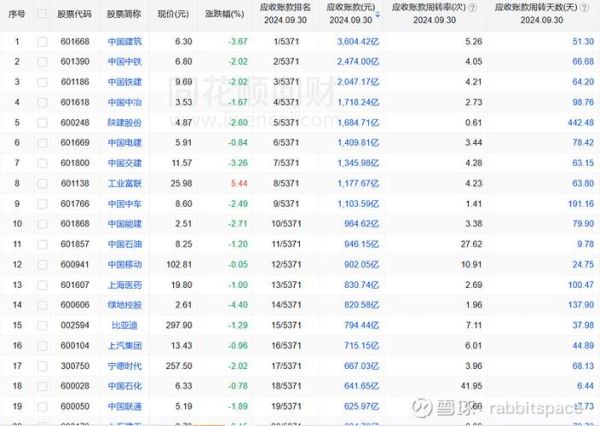The image size is (600, 426).
Task: Open stock link 中国中冶
Action: pyautogui.click(x=125, y=102)
